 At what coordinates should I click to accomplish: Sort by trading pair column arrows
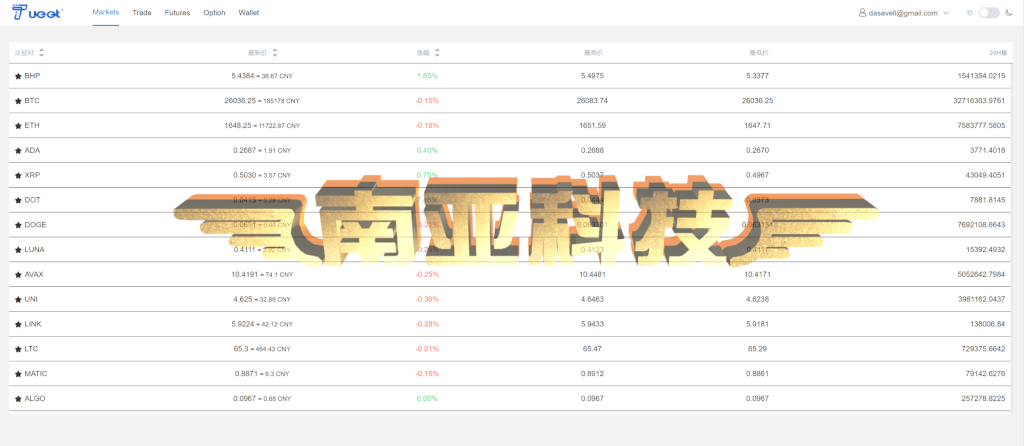click(41, 53)
